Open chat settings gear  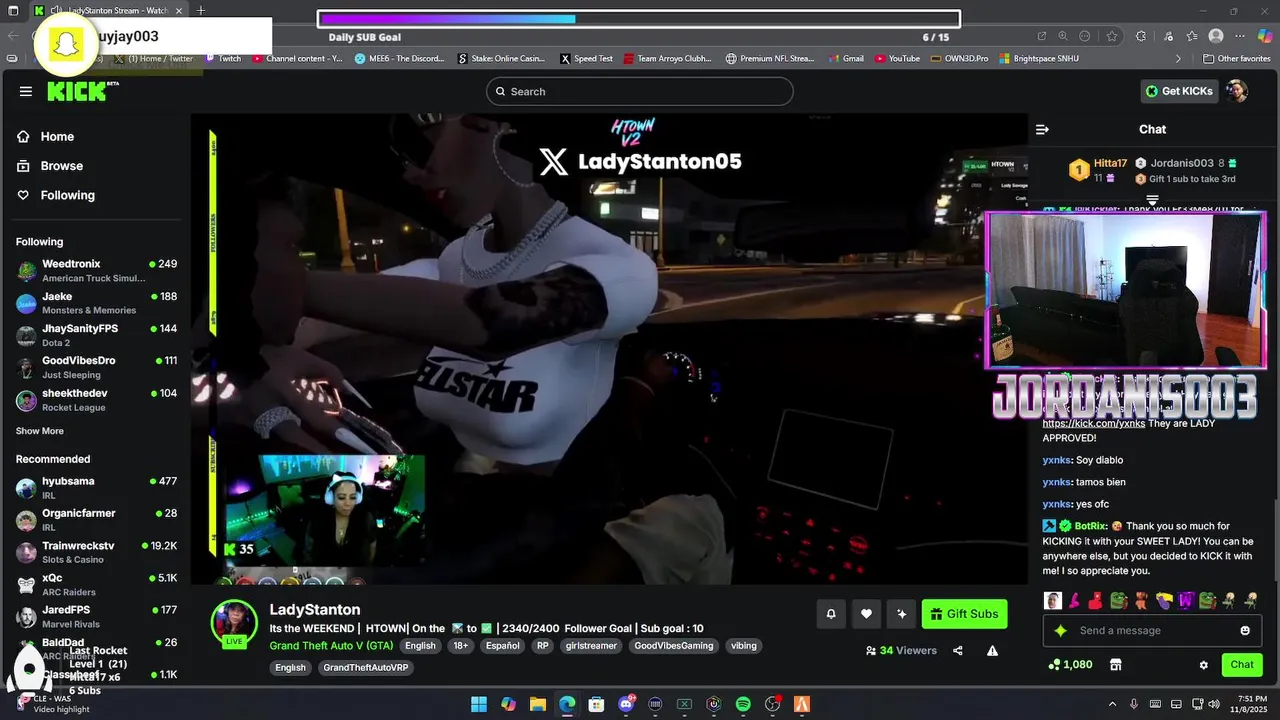click(1204, 665)
